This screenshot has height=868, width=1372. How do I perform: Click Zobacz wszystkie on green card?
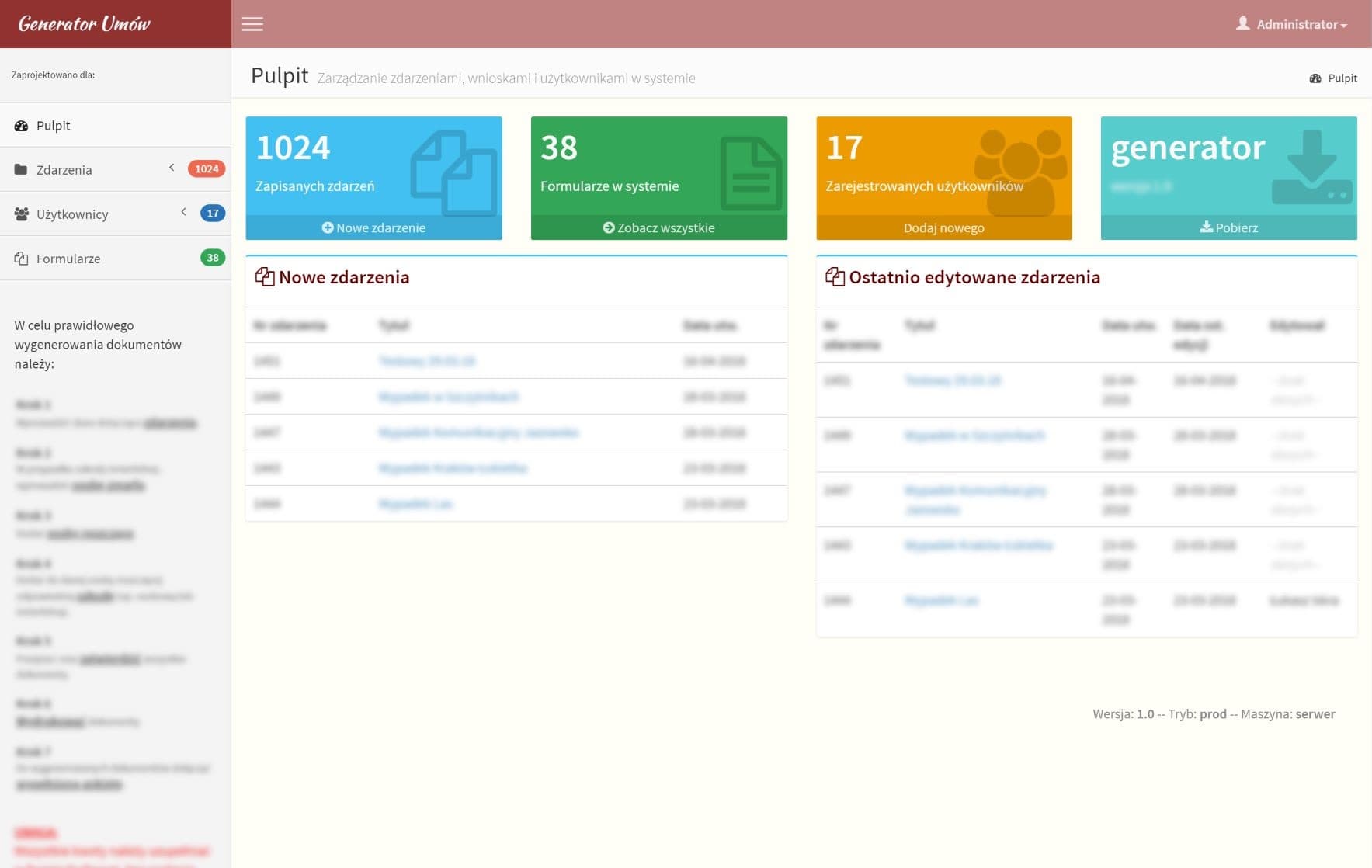[x=658, y=227]
